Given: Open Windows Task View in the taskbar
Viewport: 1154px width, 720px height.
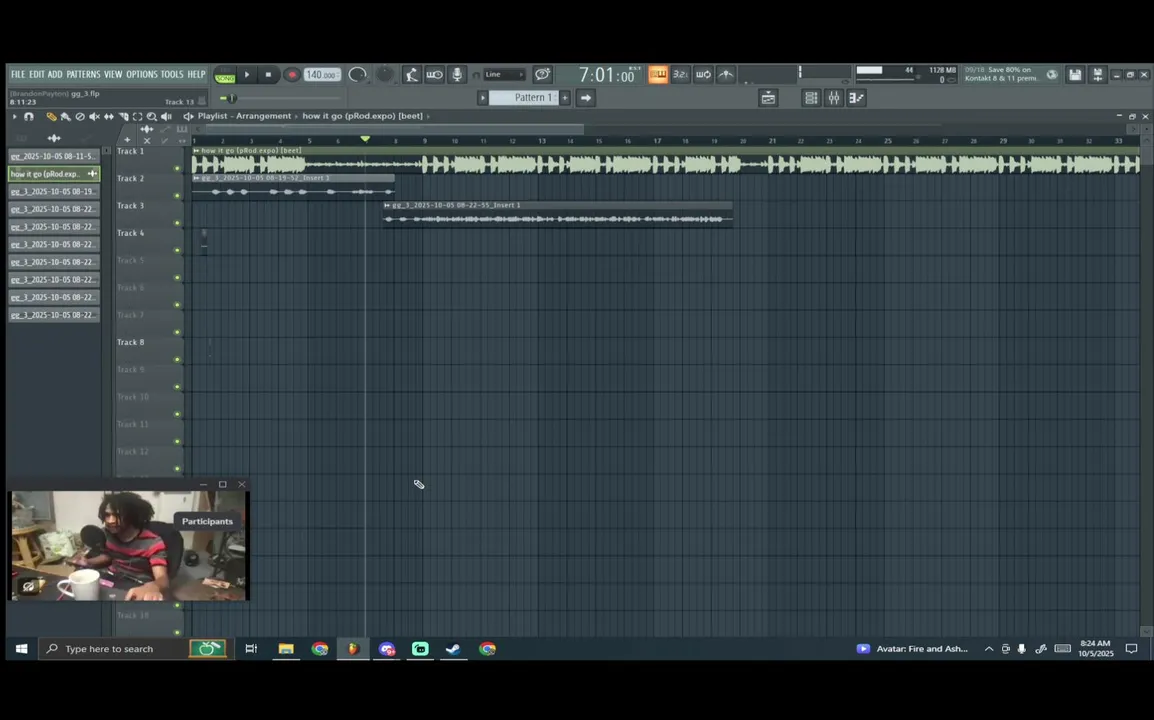Looking at the screenshot, I should point(252,649).
